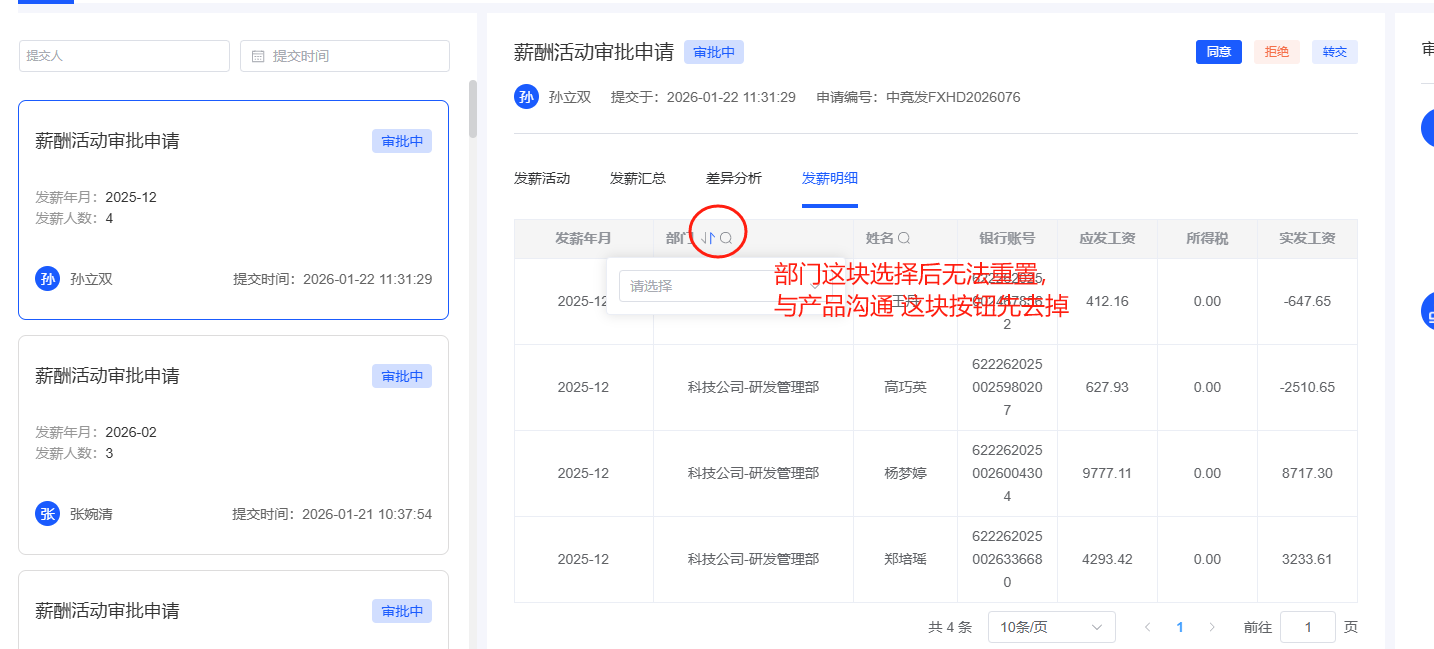Image resolution: width=1434 pixels, height=649 pixels.
Task: Click the 627.93 gross pay cell
Action: [x=1107, y=387]
